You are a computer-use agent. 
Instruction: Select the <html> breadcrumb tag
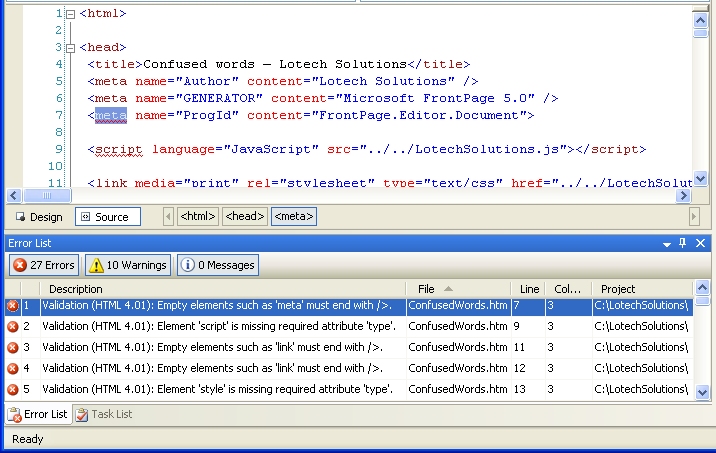(x=198, y=216)
